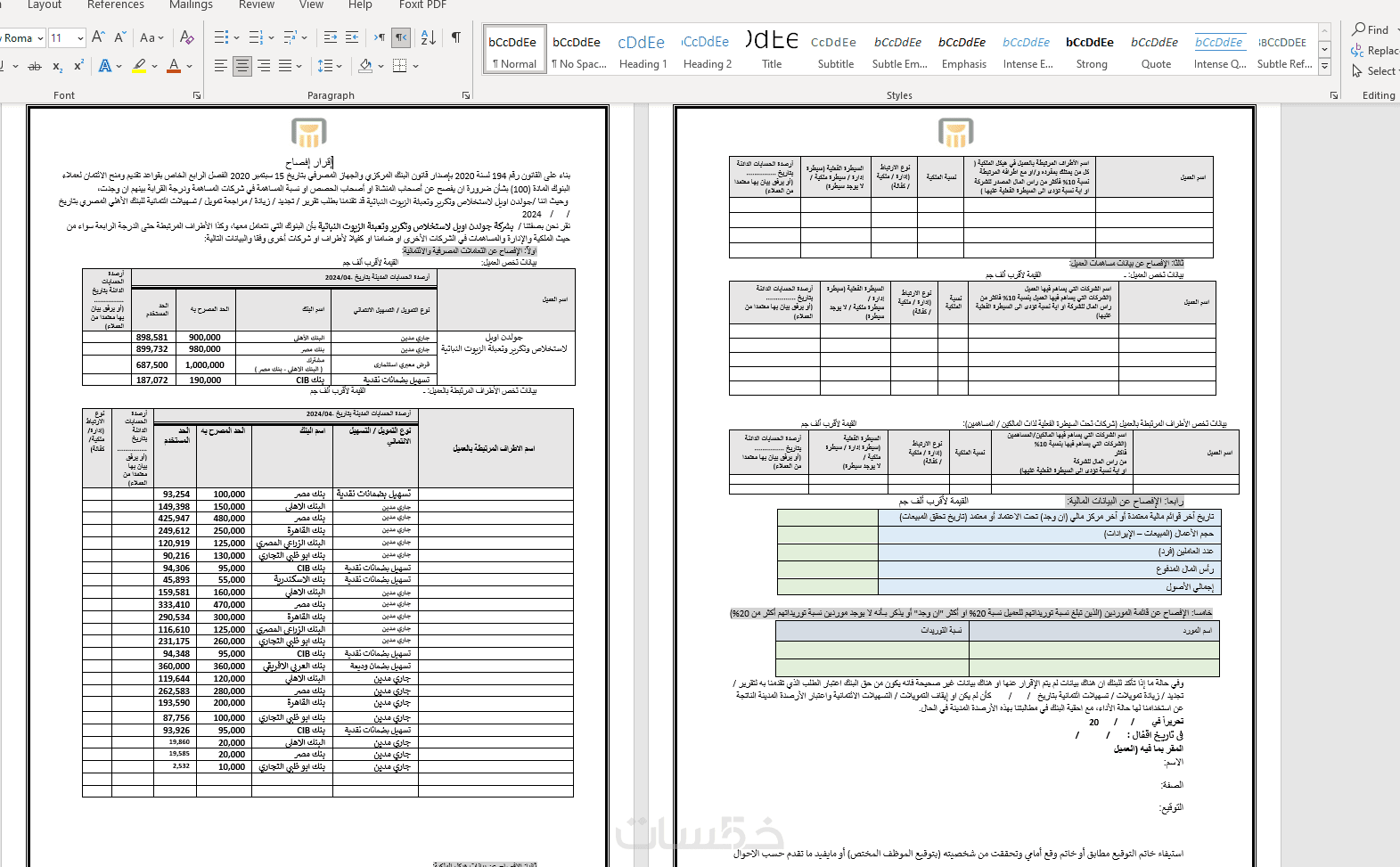Toggle right-to-left text direction
Viewport: 1400px width, 867px height.
(401, 37)
